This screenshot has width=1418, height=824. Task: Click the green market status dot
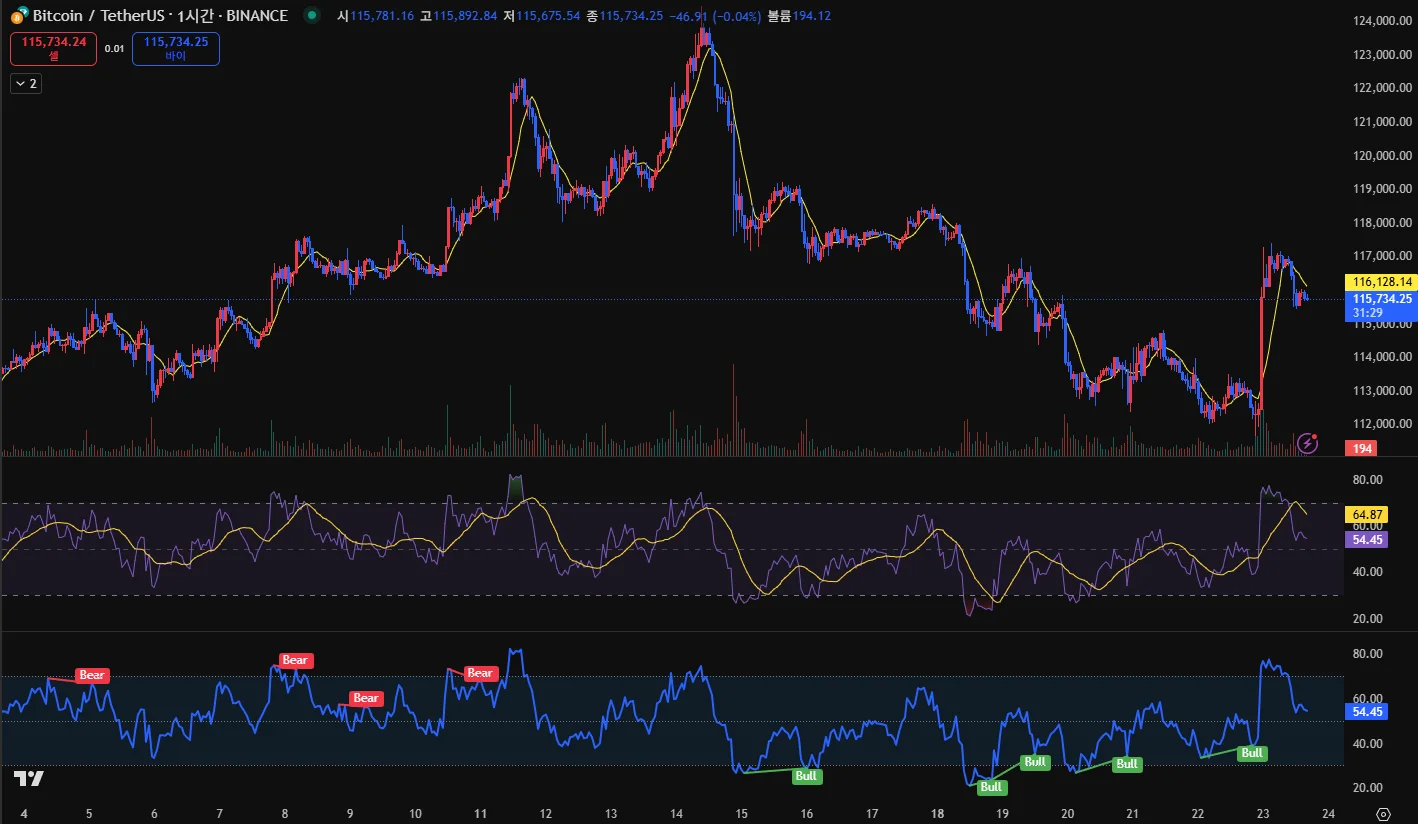point(312,16)
